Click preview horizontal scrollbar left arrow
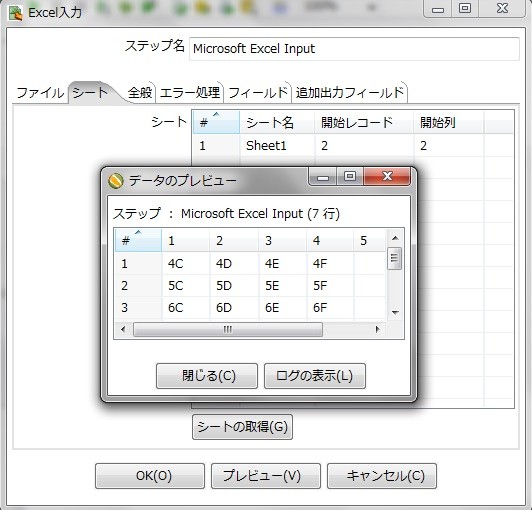 pos(123,329)
